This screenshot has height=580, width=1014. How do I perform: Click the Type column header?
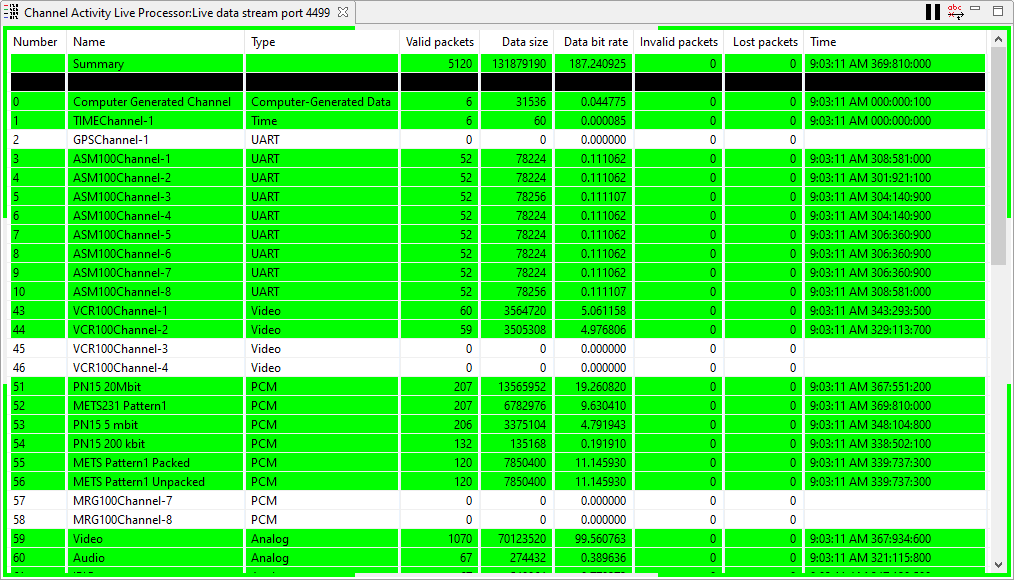[x=321, y=42]
